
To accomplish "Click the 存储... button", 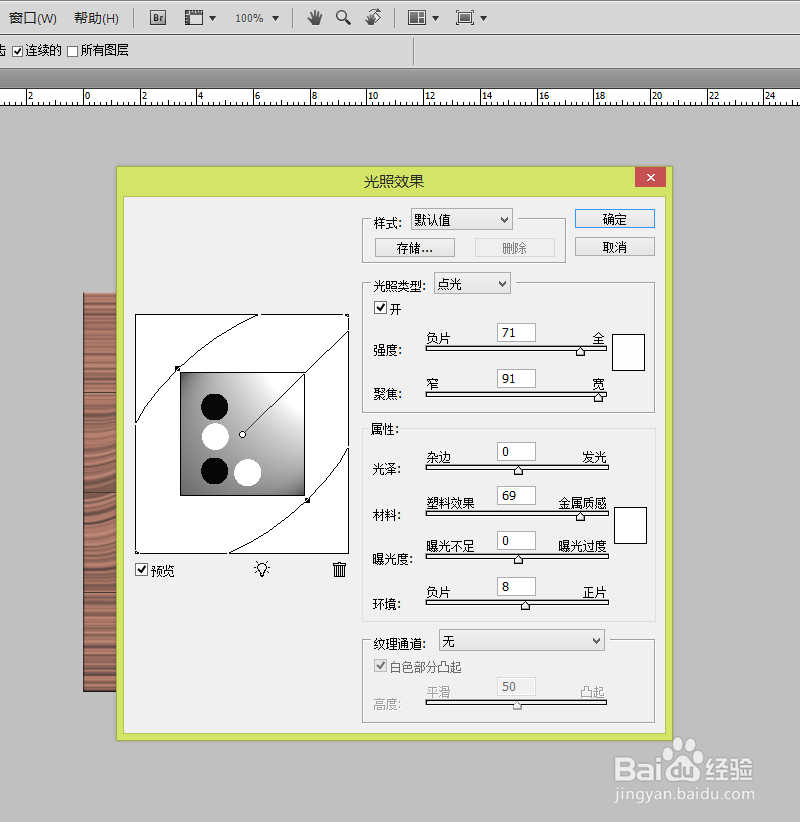I will (x=415, y=247).
